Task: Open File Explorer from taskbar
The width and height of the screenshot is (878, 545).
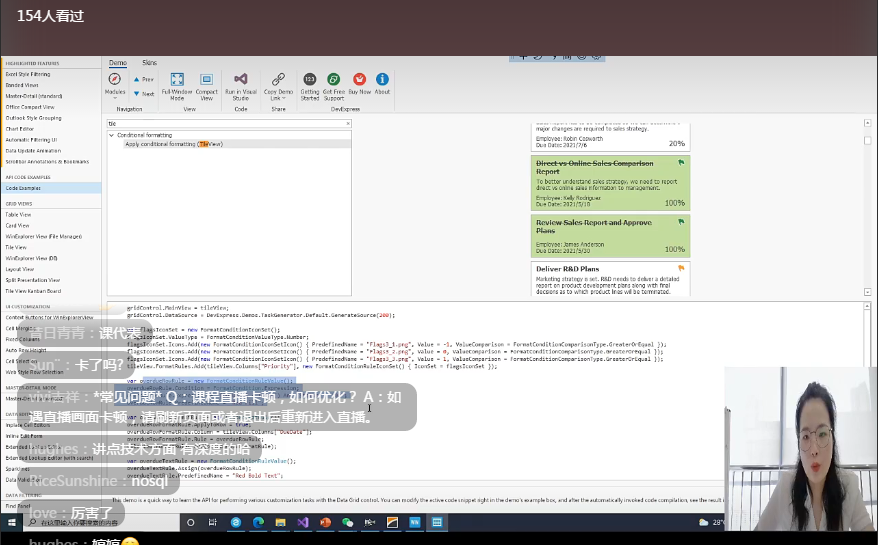Action: (281, 522)
